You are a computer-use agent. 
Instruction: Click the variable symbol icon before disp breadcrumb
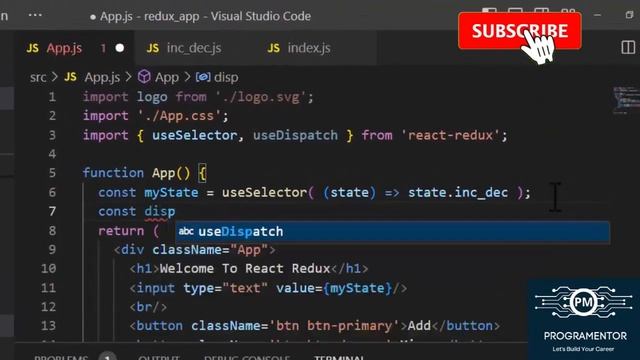(203, 77)
